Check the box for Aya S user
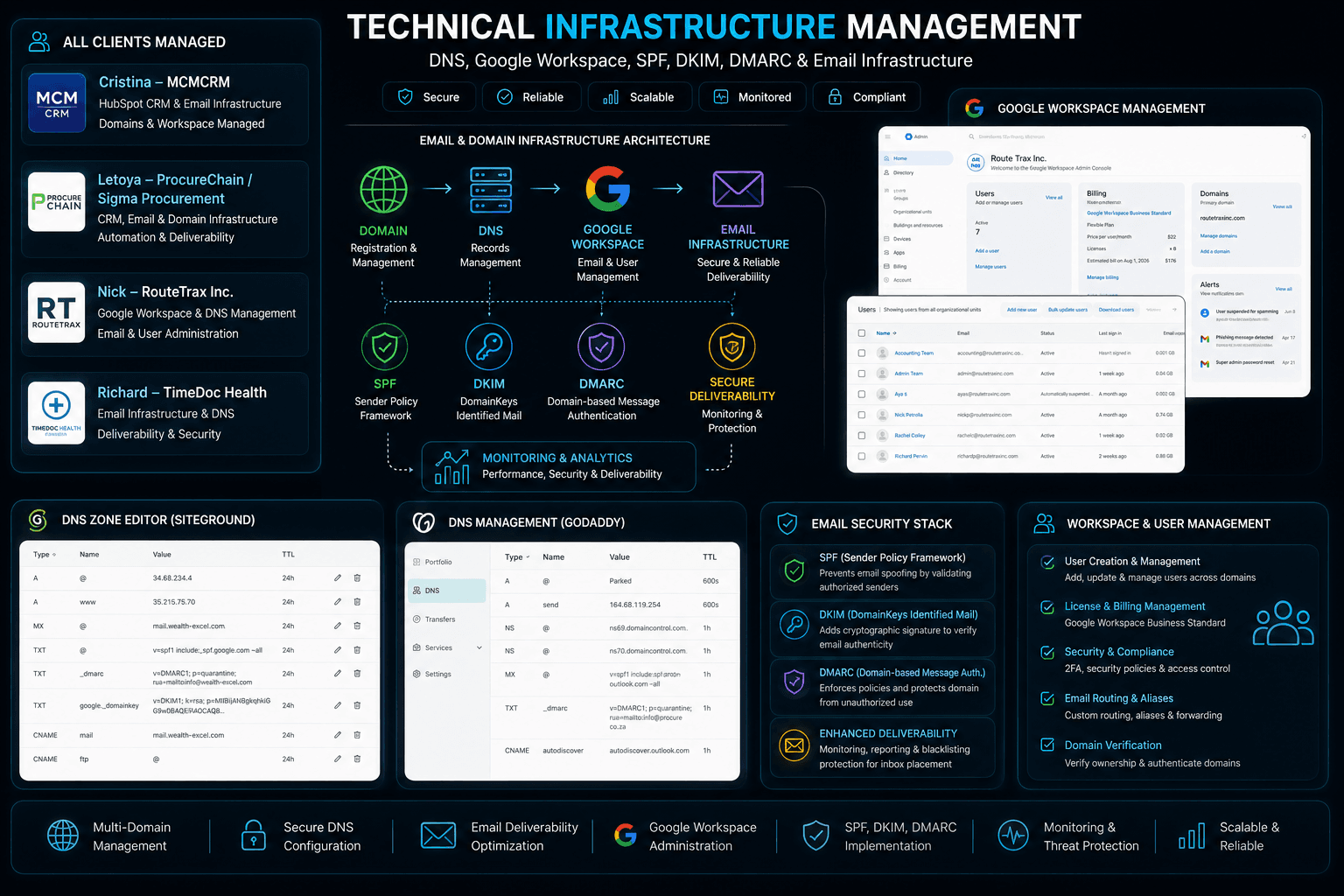Viewport: 1344px width, 896px height. click(862, 395)
